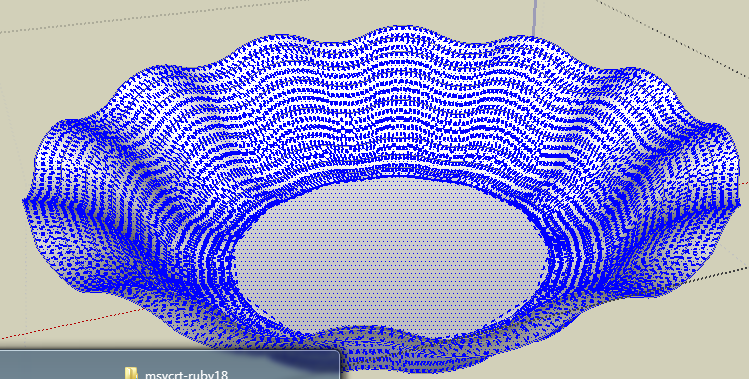Click the Explorer window's top right frame corner
The image size is (749, 379).
click(x=338, y=353)
